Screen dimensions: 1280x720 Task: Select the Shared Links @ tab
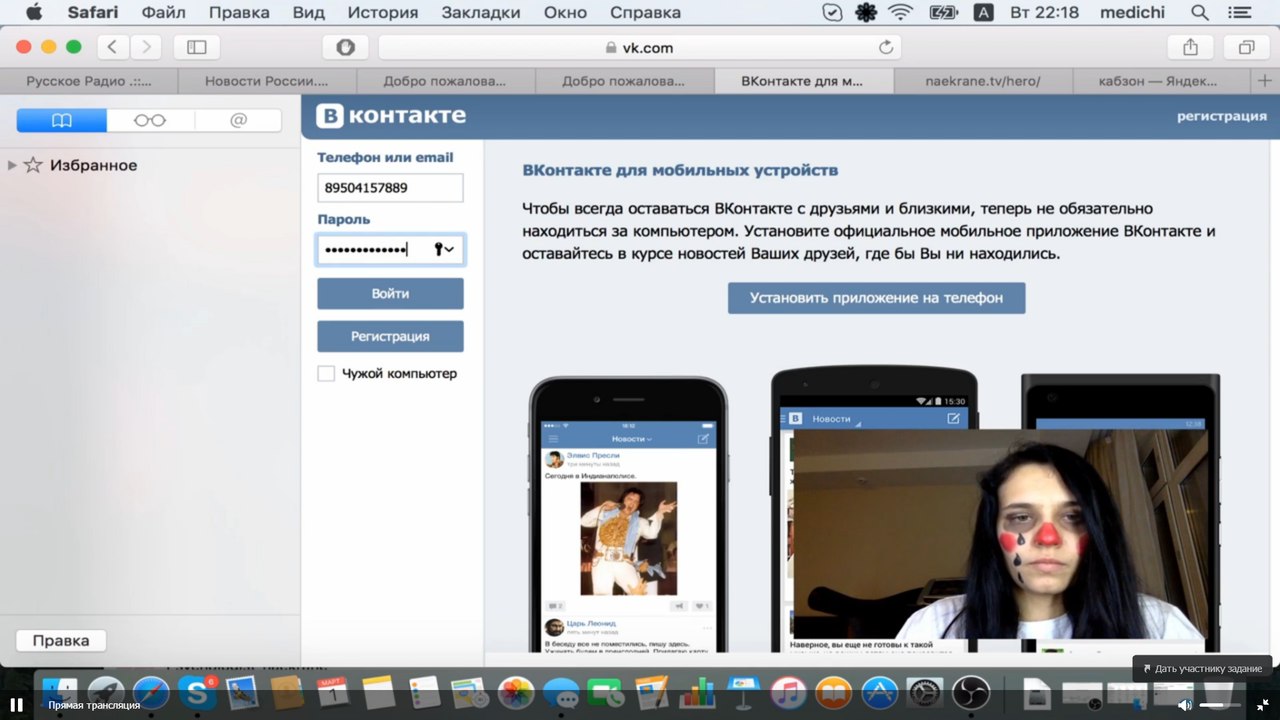(238, 120)
